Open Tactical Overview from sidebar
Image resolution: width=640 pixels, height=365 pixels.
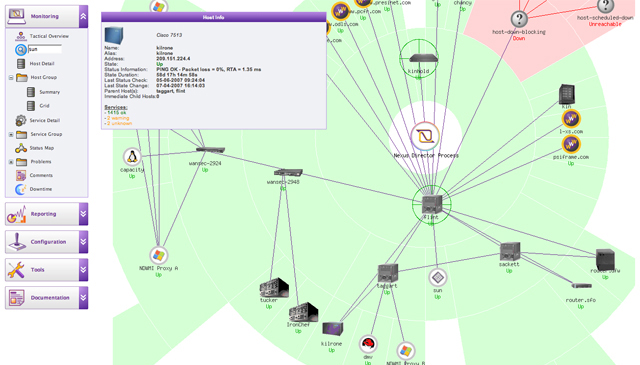[x=49, y=36]
